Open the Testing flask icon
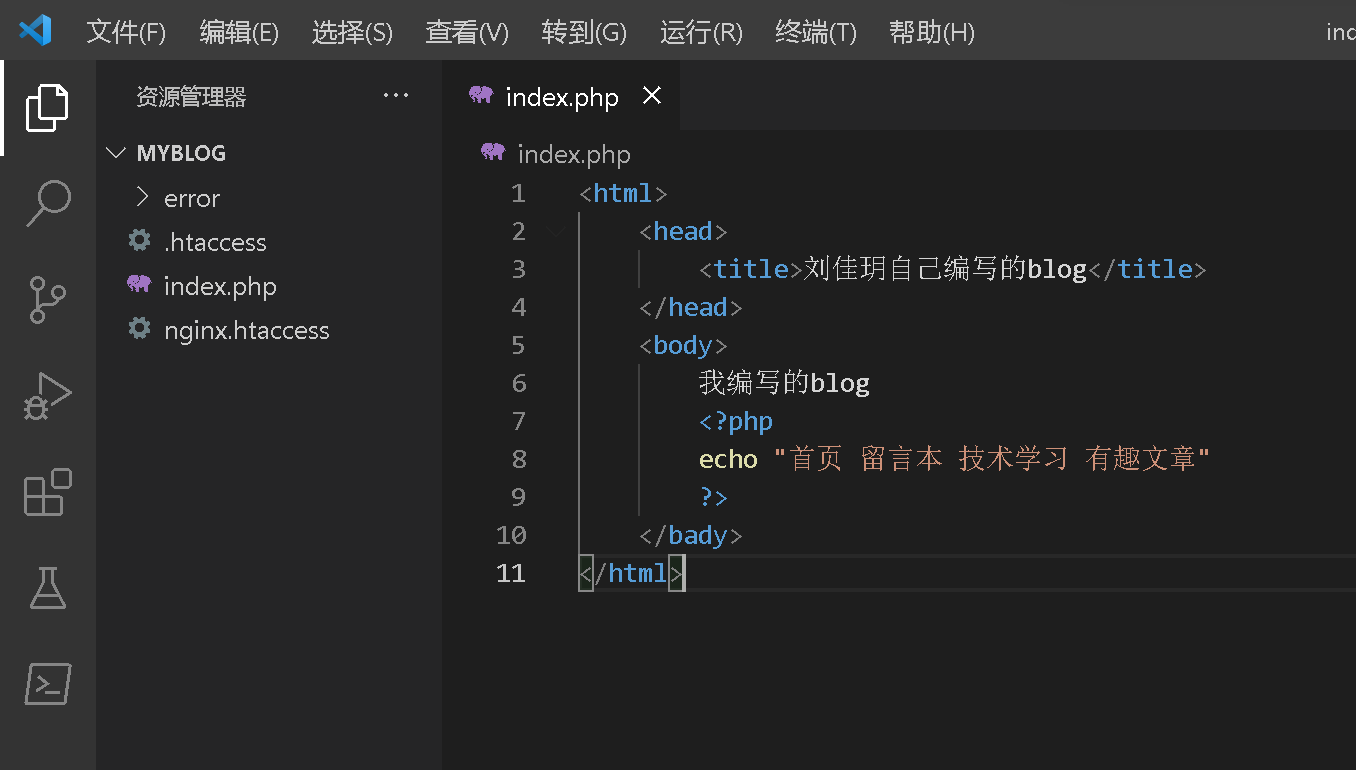Viewport: 1356px width, 770px height. 47,588
